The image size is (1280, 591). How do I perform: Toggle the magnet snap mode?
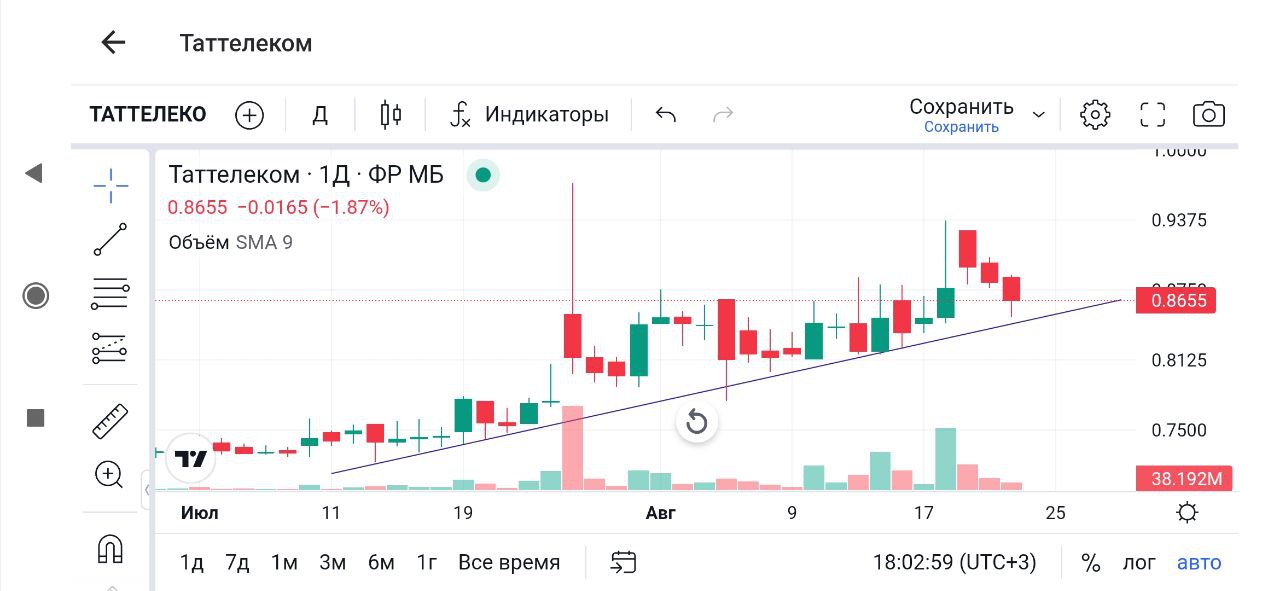[x=109, y=548]
